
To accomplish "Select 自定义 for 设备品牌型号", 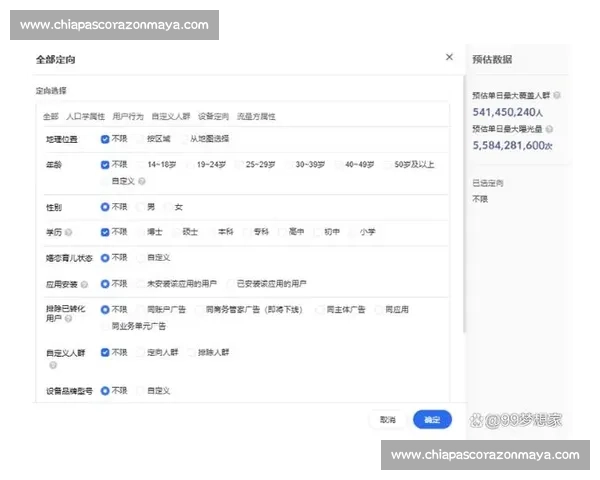I will click(x=141, y=391).
